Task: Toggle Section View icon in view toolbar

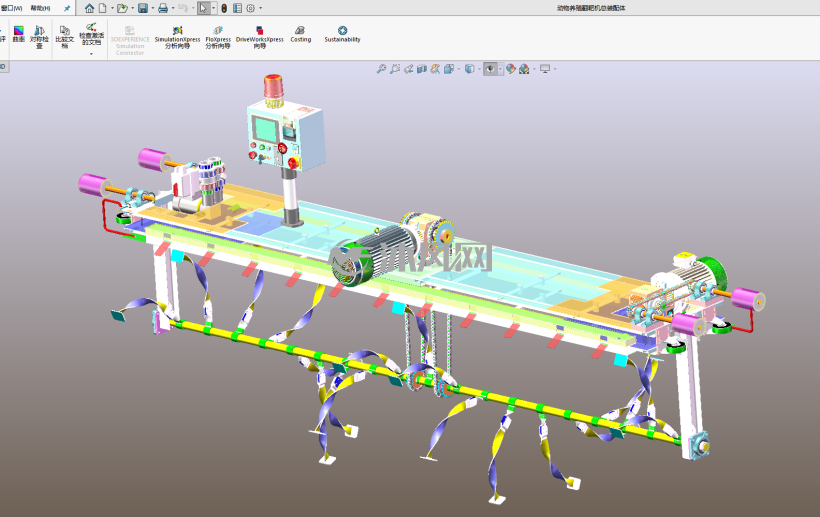Action: pyautogui.click(x=422, y=68)
